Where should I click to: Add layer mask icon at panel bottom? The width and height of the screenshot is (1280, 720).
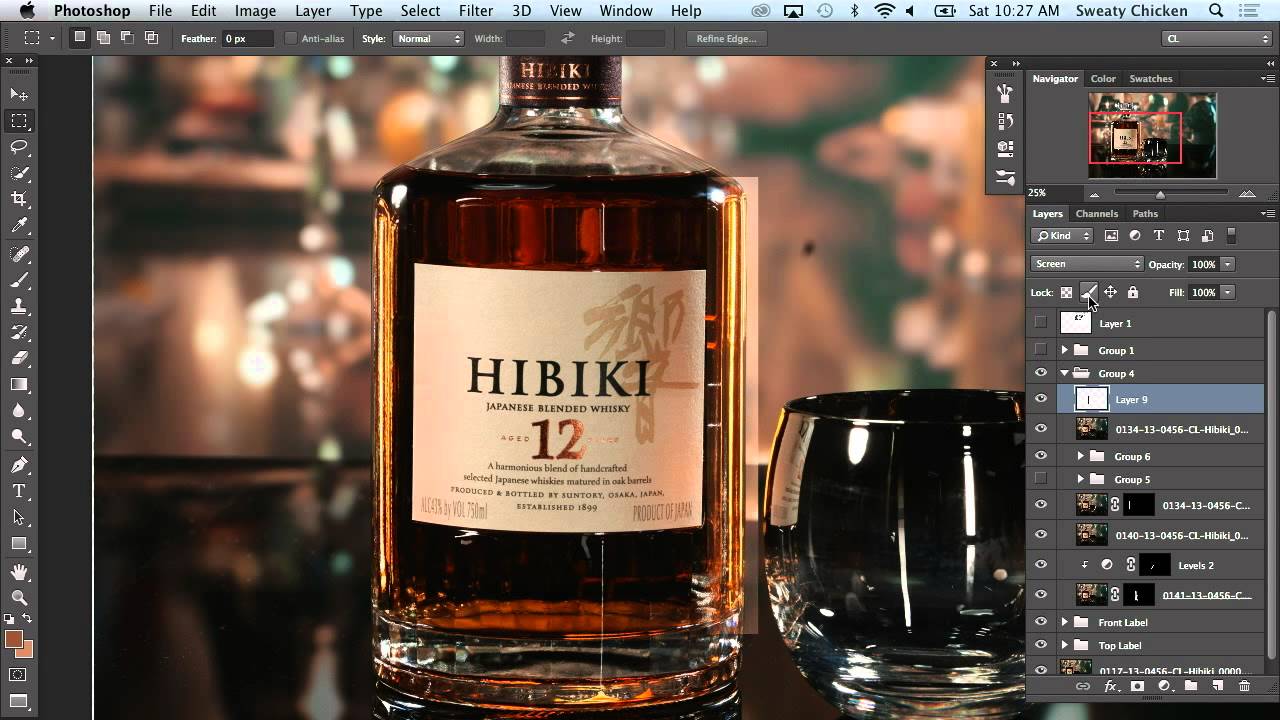pyautogui.click(x=1137, y=686)
